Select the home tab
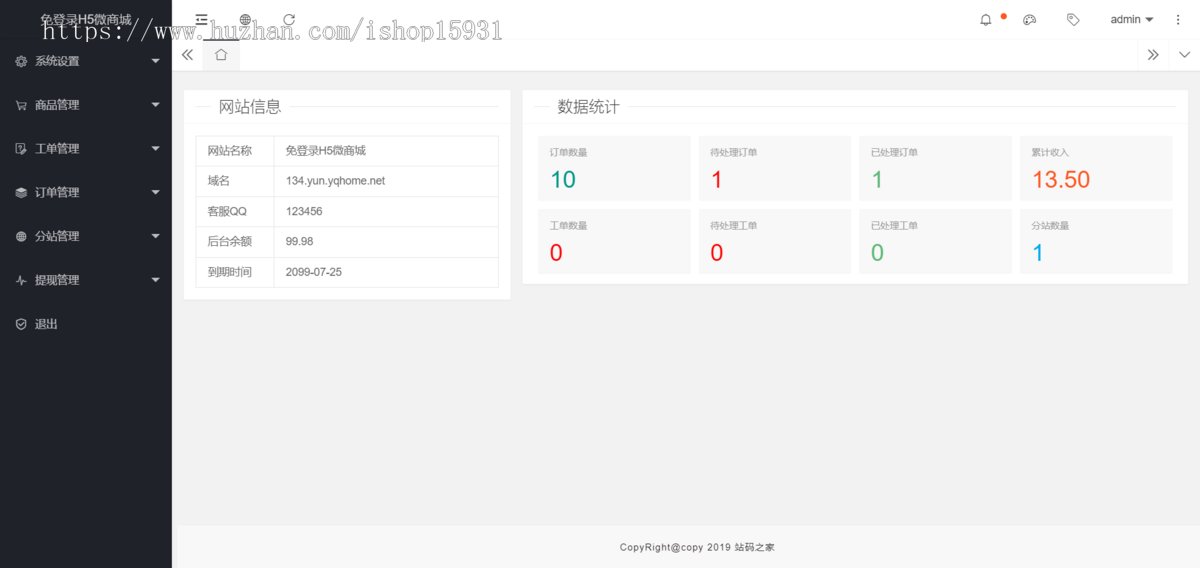This screenshot has width=1200, height=568. 221,55
